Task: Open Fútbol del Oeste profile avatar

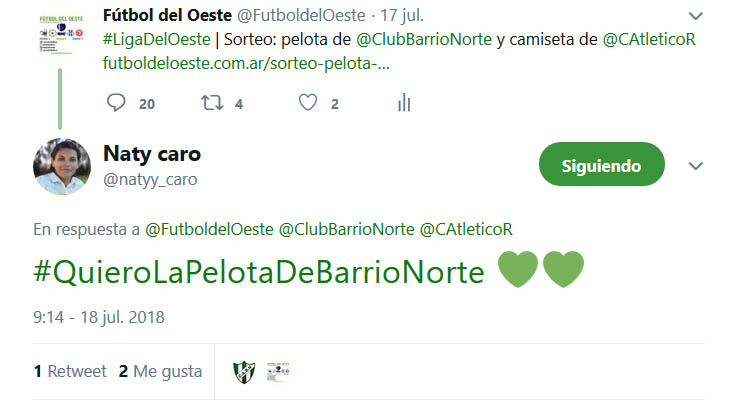Action: pos(61,34)
